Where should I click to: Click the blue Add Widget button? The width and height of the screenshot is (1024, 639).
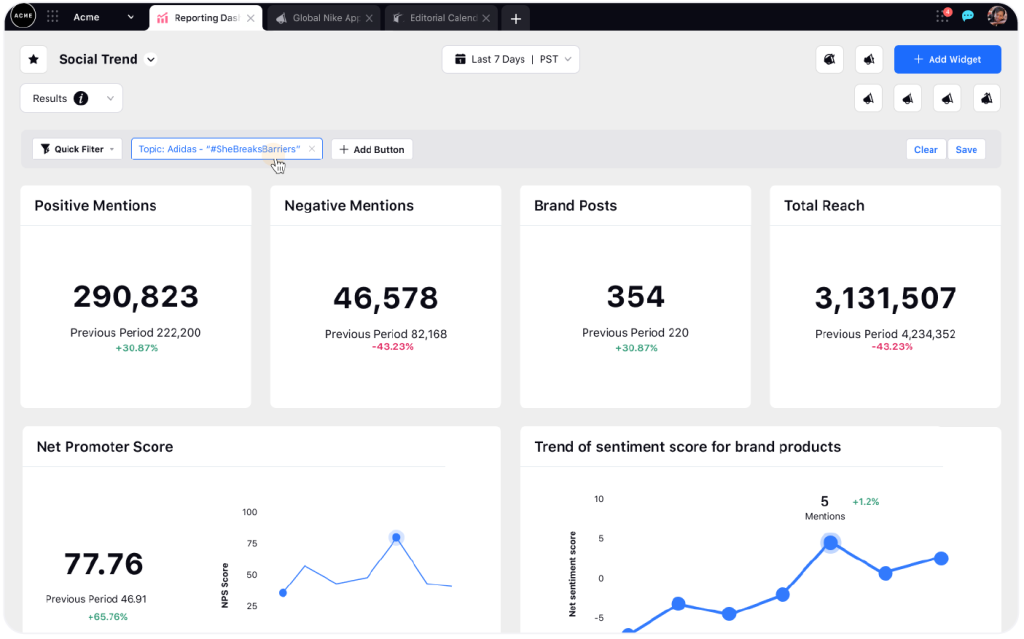tap(946, 60)
